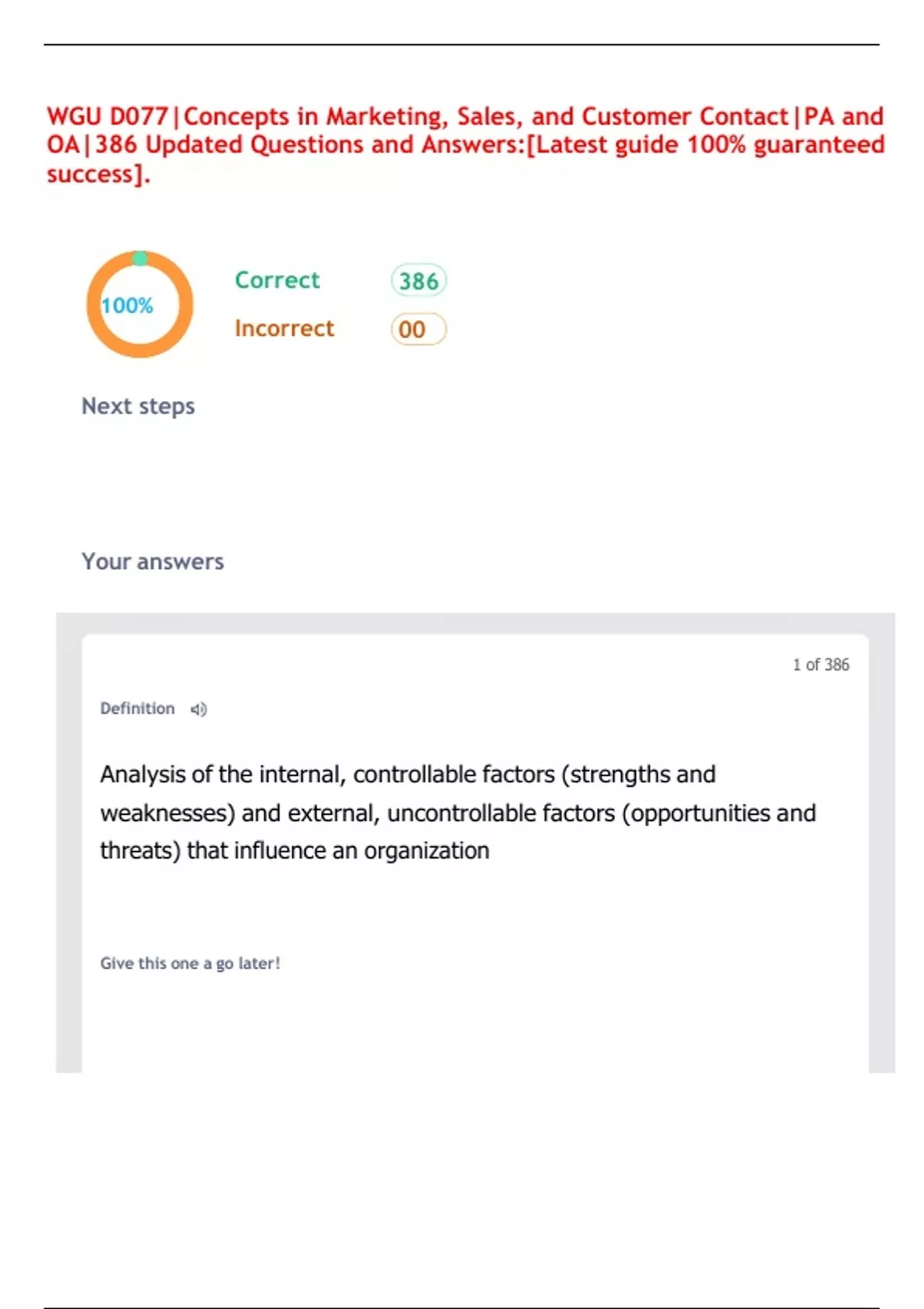This screenshot has height=1309, width=924.
Task: Click the green dot on the progress ring
Action: point(140,258)
